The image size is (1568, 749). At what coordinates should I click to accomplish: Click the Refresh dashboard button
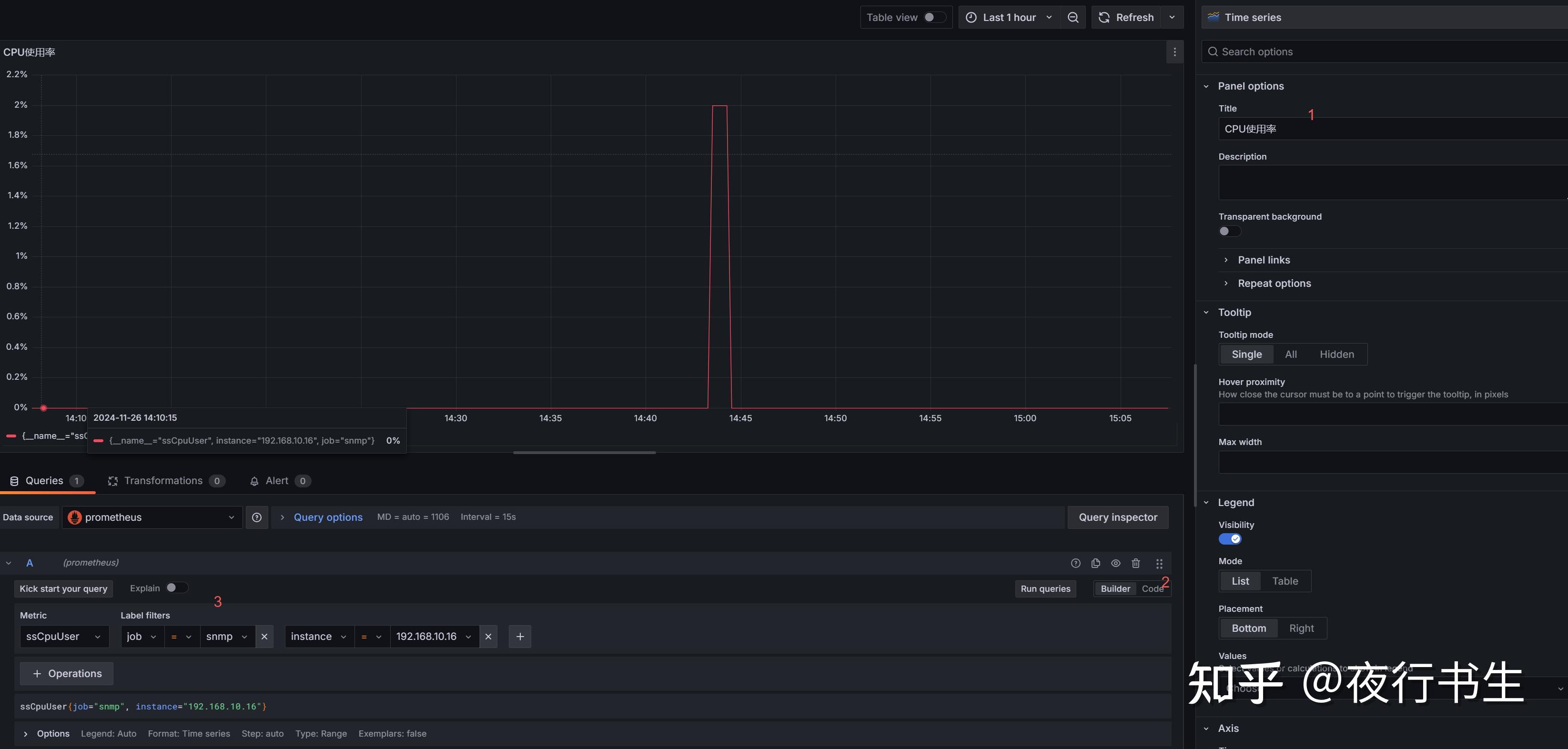click(x=1126, y=18)
